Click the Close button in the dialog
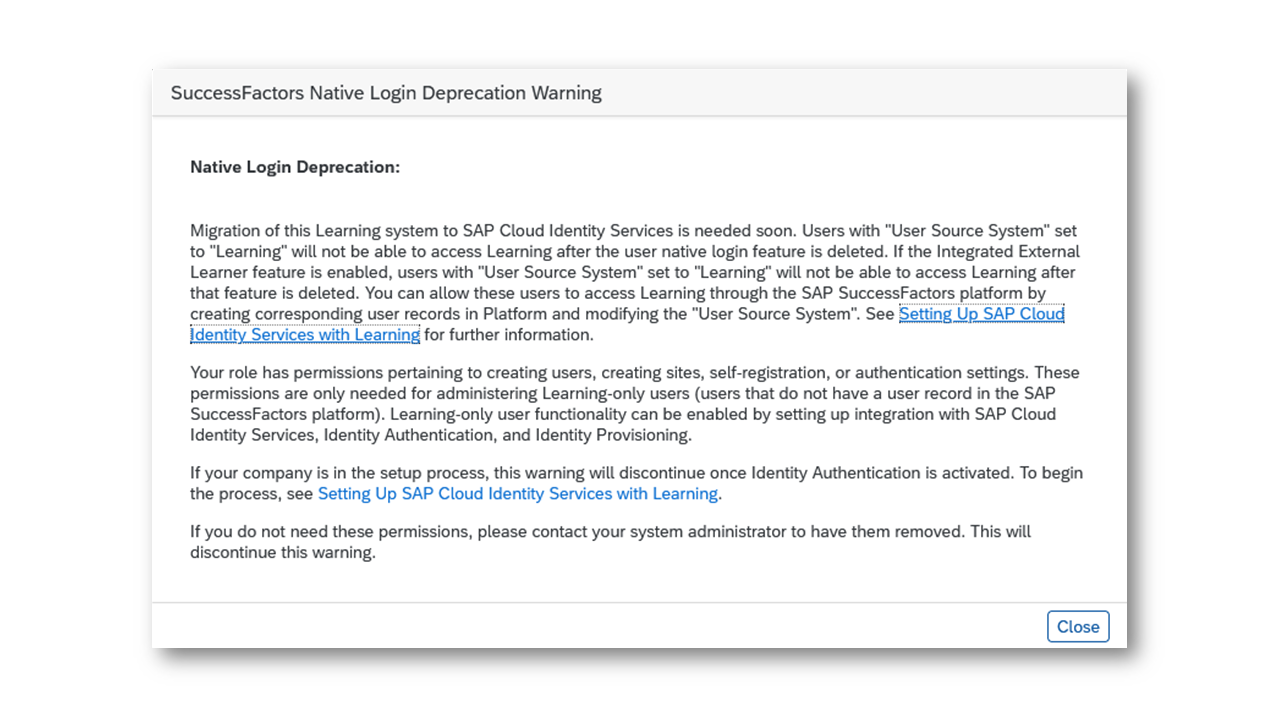Image resolution: width=1280 pixels, height=720 pixels. [1078, 626]
